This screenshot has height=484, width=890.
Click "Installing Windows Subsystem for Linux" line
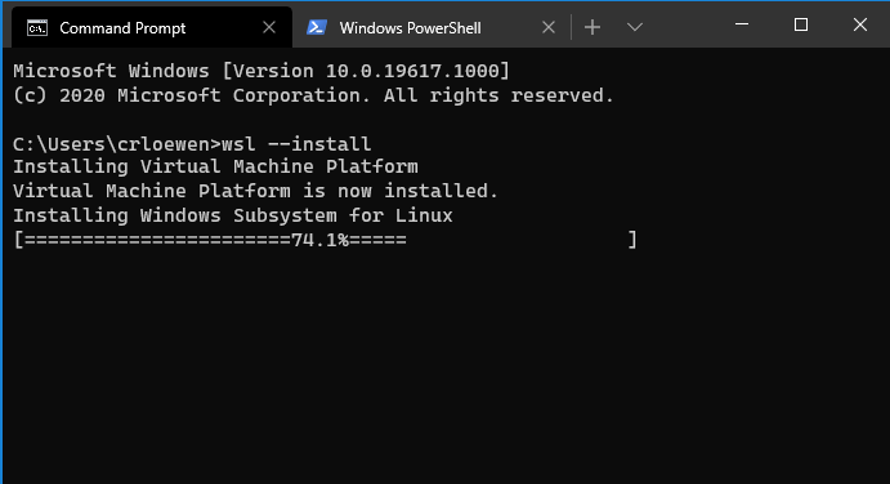232,215
